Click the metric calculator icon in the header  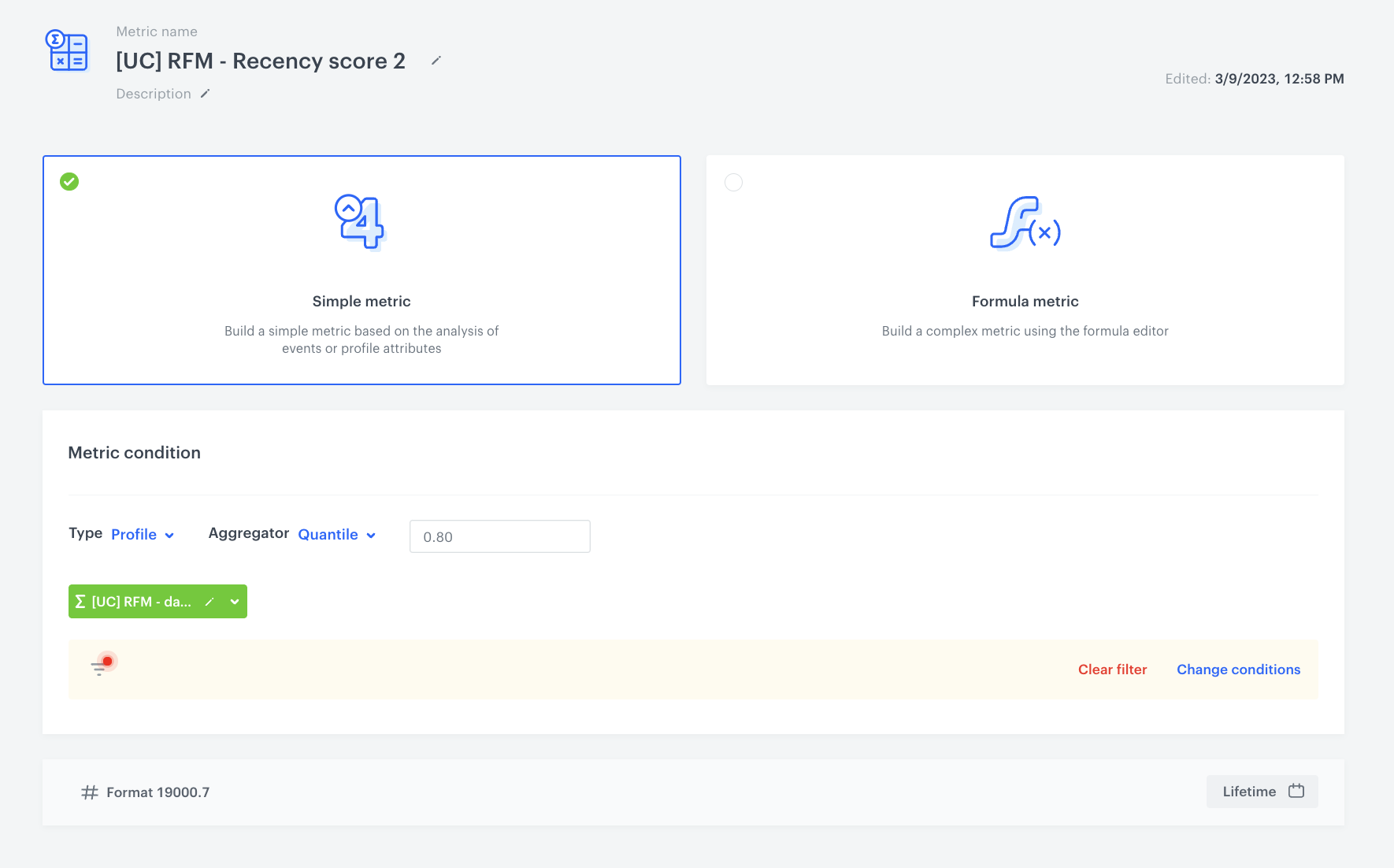(x=68, y=51)
